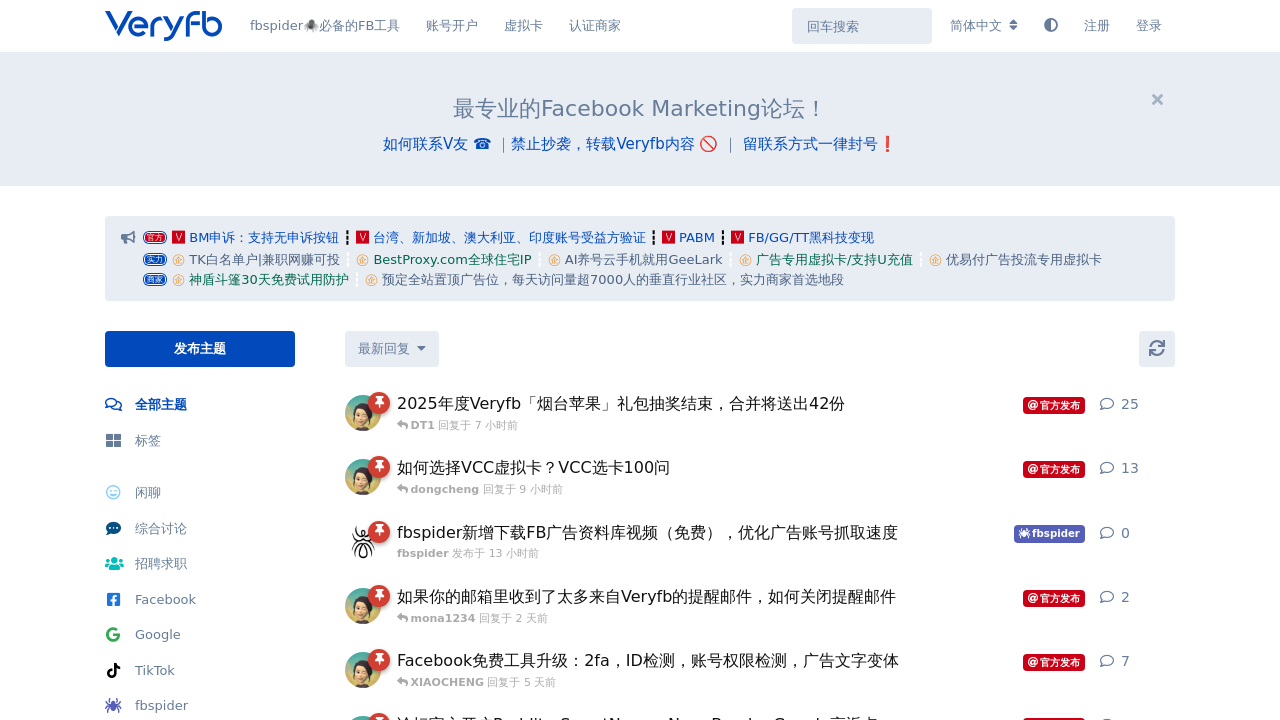Click the 标签 grid icon

pos(113,441)
